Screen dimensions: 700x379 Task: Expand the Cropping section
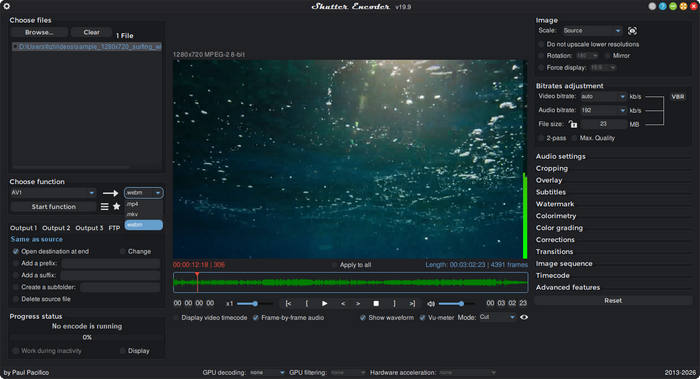click(552, 168)
